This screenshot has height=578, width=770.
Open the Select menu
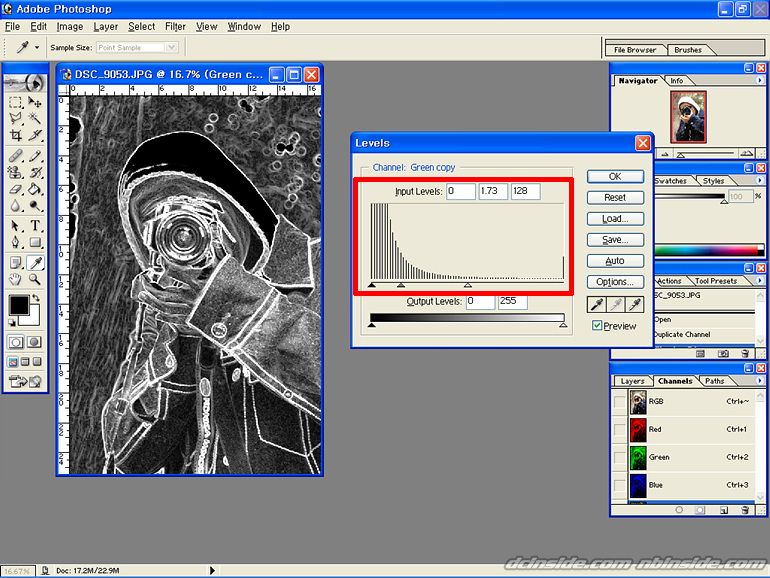point(141,27)
